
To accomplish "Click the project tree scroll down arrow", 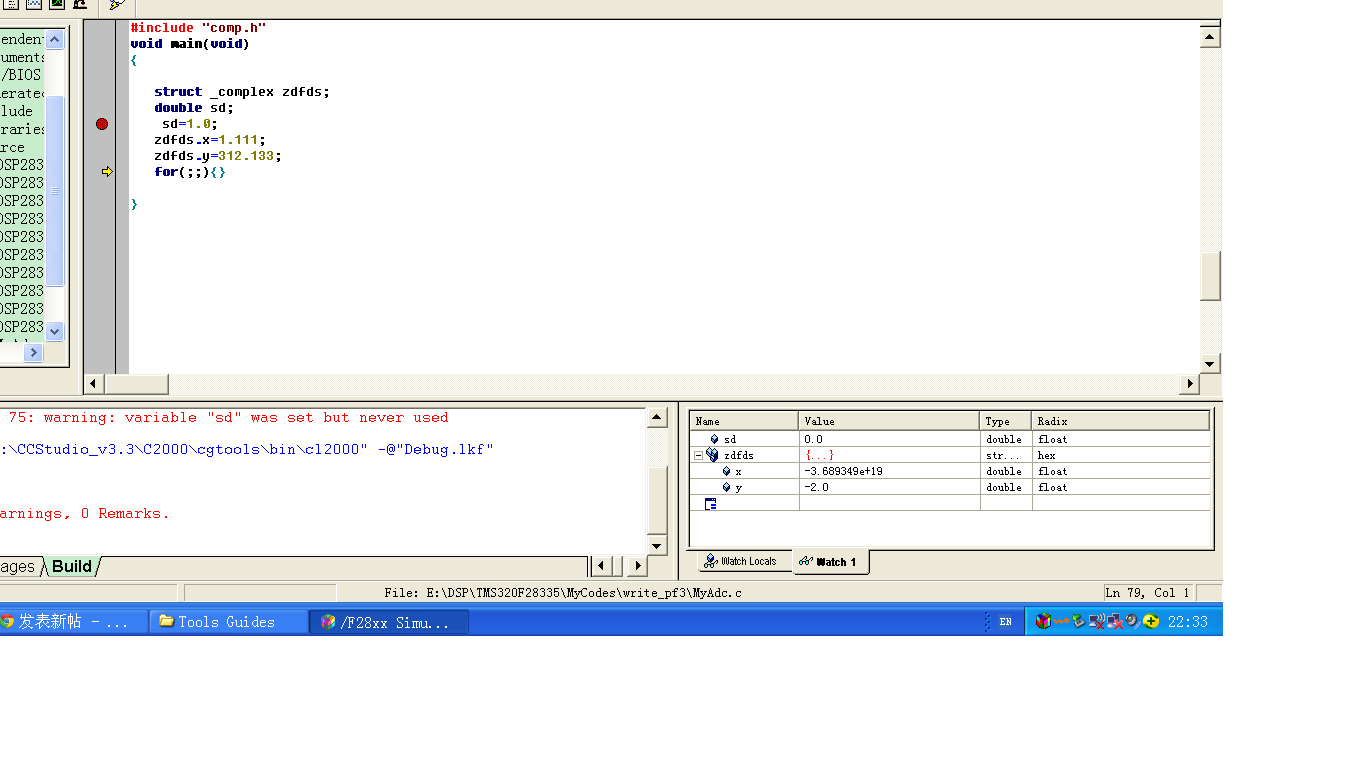I will (x=55, y=331).
